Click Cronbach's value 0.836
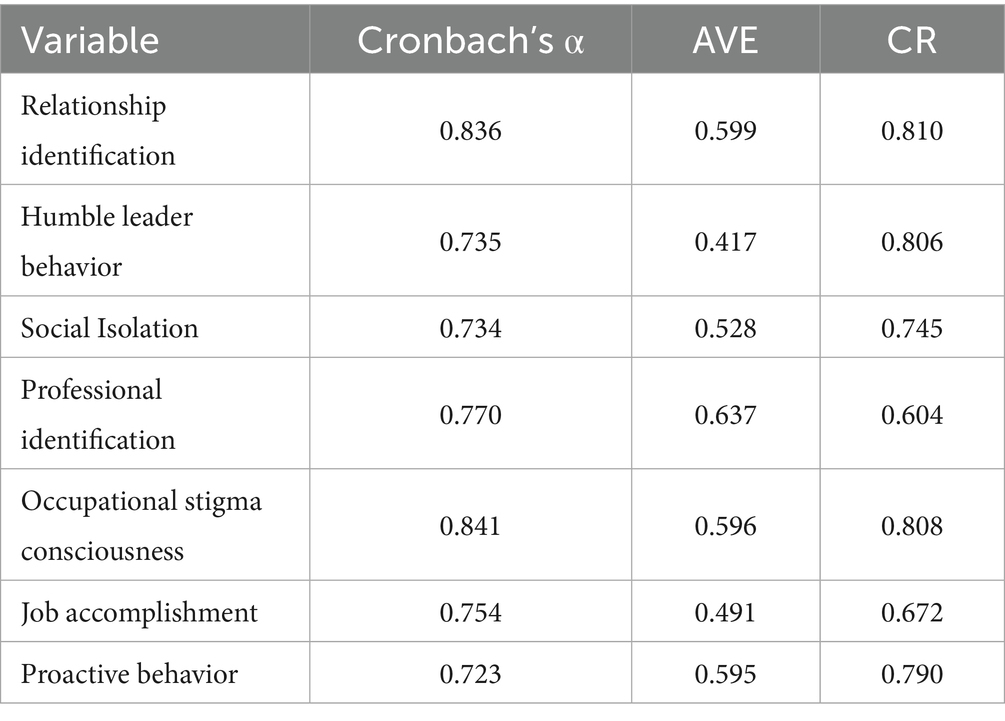Image resolution: width=1005 pixels, height=721 pixels. [x=470, y=131]
